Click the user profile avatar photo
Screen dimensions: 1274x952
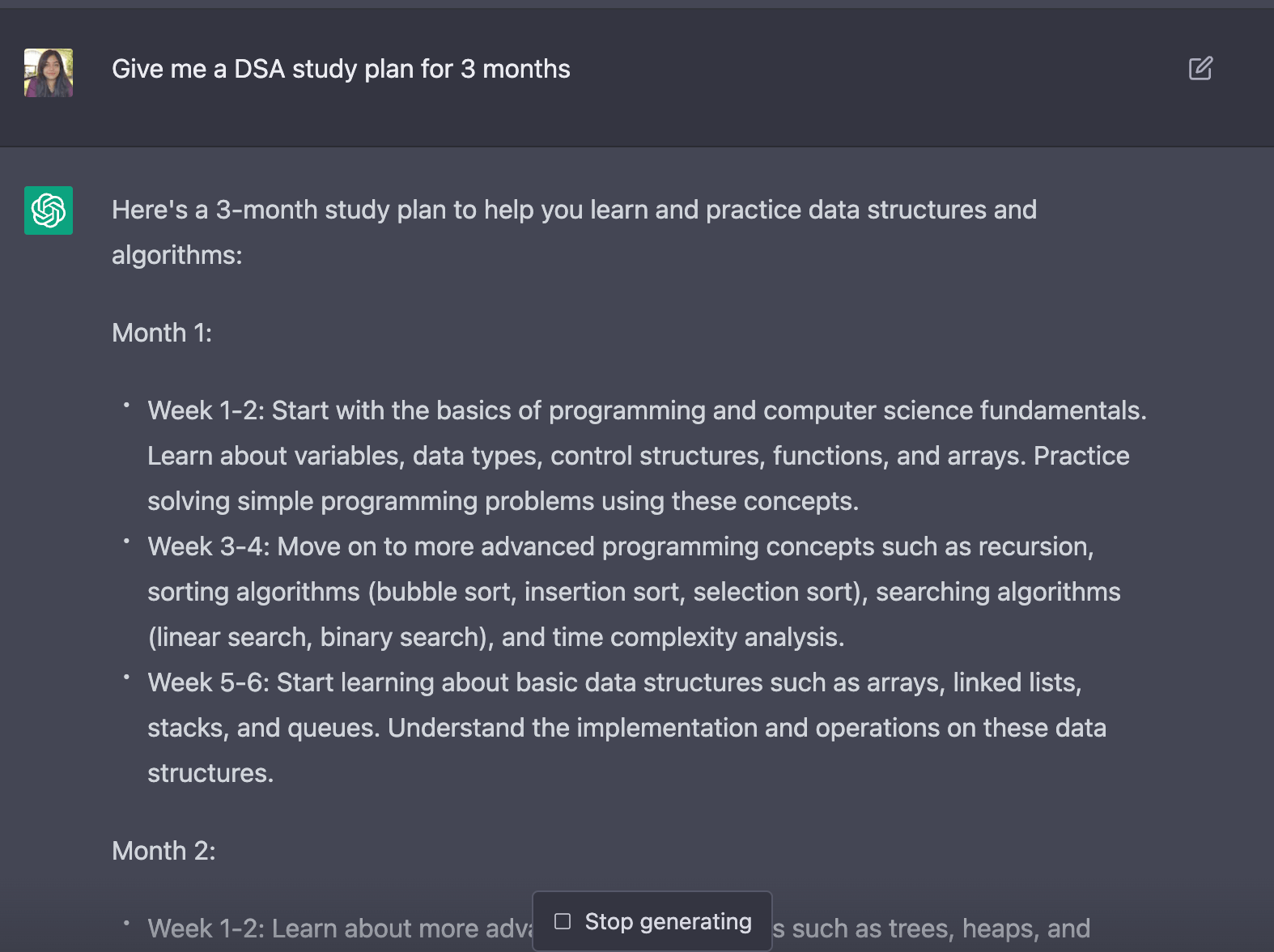49,73
